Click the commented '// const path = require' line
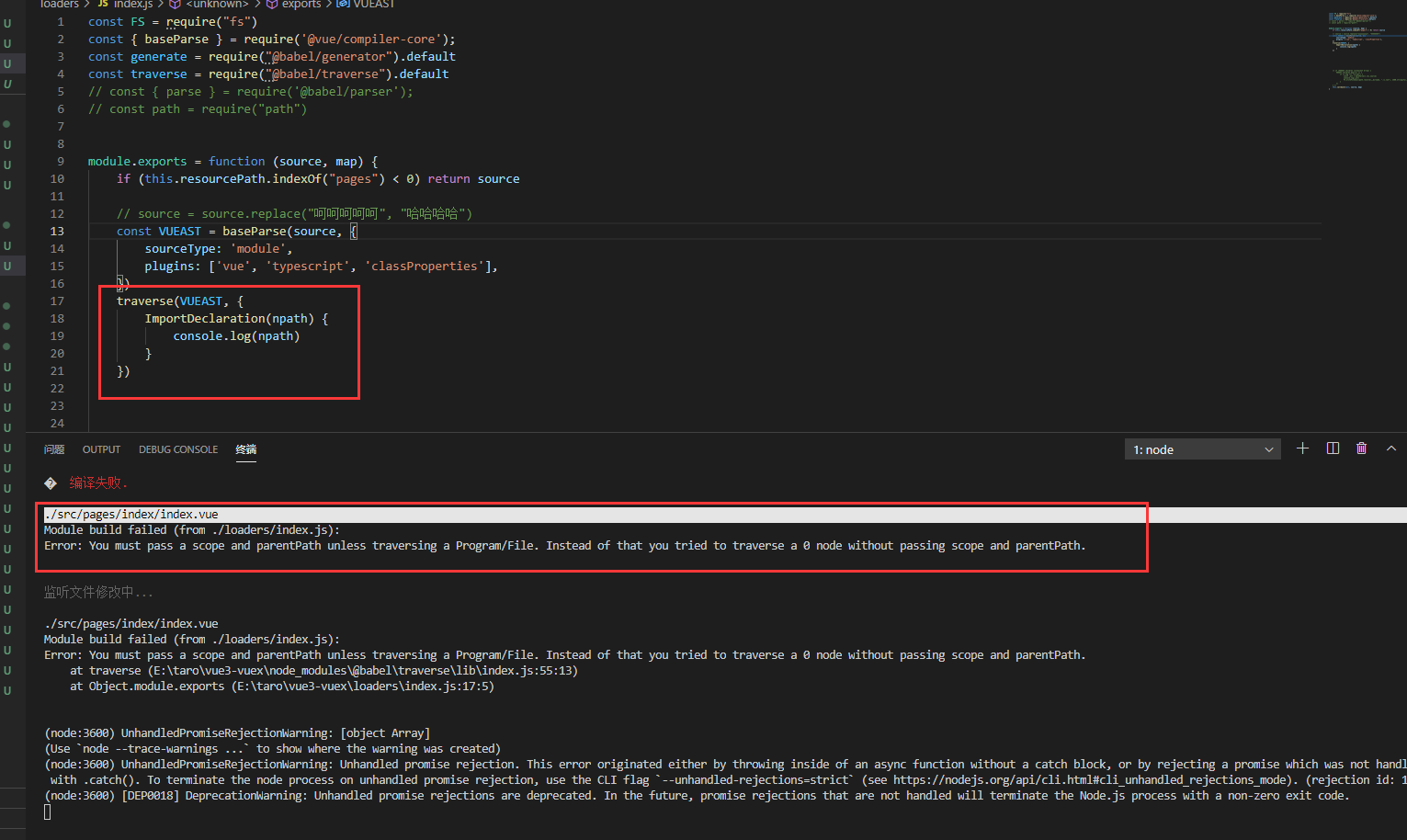Viewport: 1407px width, 840px height. (x=198, y=109)
